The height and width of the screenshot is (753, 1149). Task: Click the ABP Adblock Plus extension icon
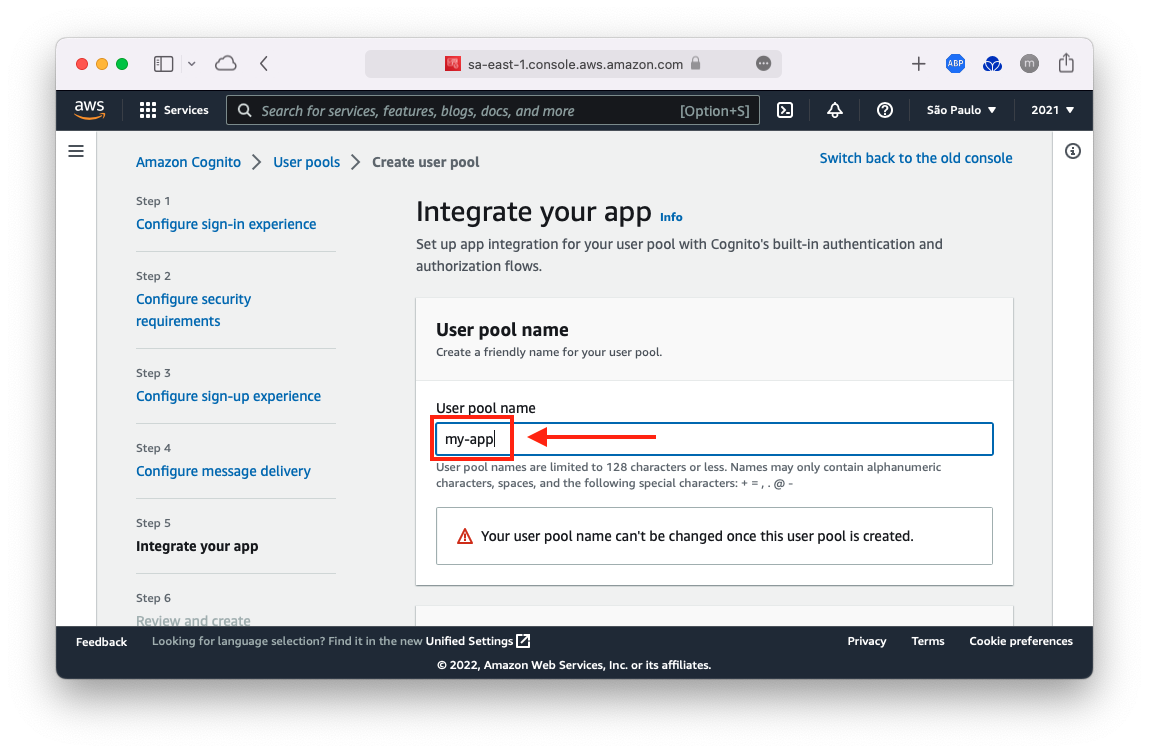coord(955,64)
